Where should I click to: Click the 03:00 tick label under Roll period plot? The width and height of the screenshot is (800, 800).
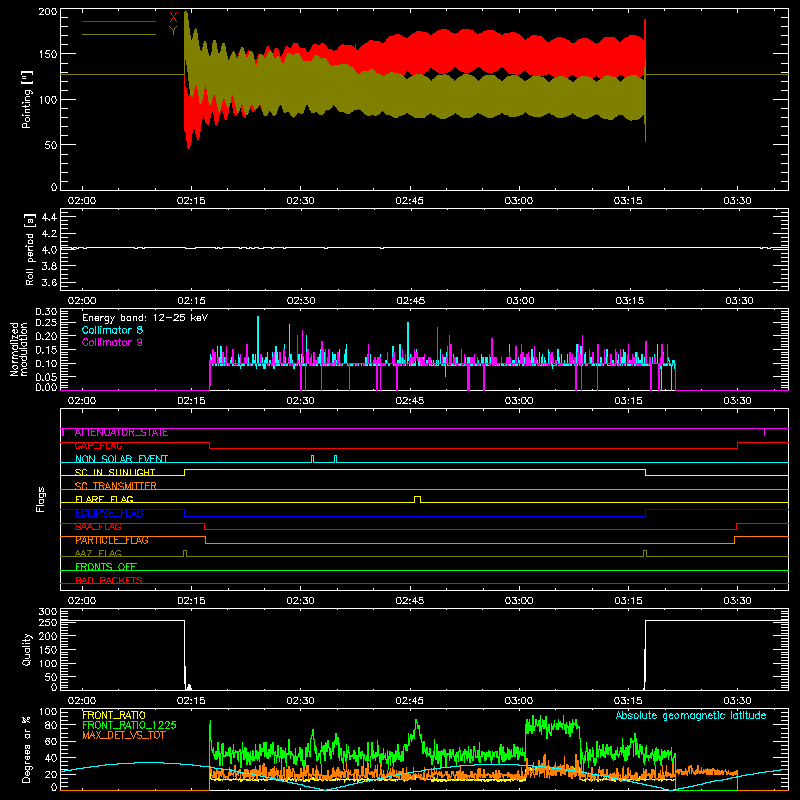520,301
